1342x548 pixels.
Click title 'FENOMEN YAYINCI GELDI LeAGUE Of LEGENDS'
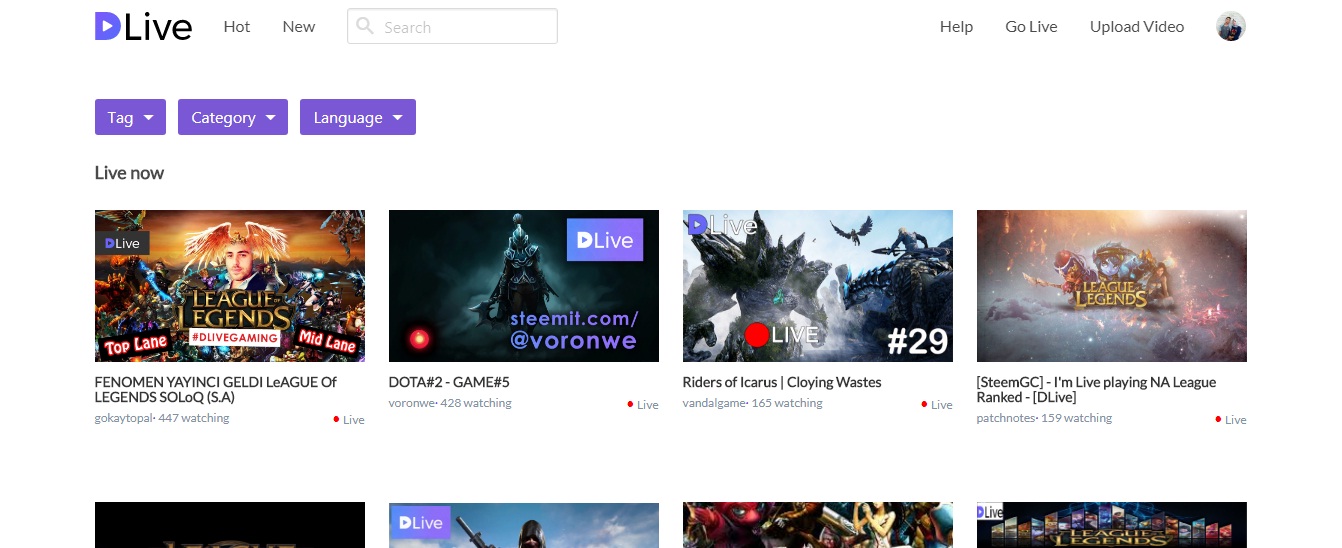[x=216, y=389]
